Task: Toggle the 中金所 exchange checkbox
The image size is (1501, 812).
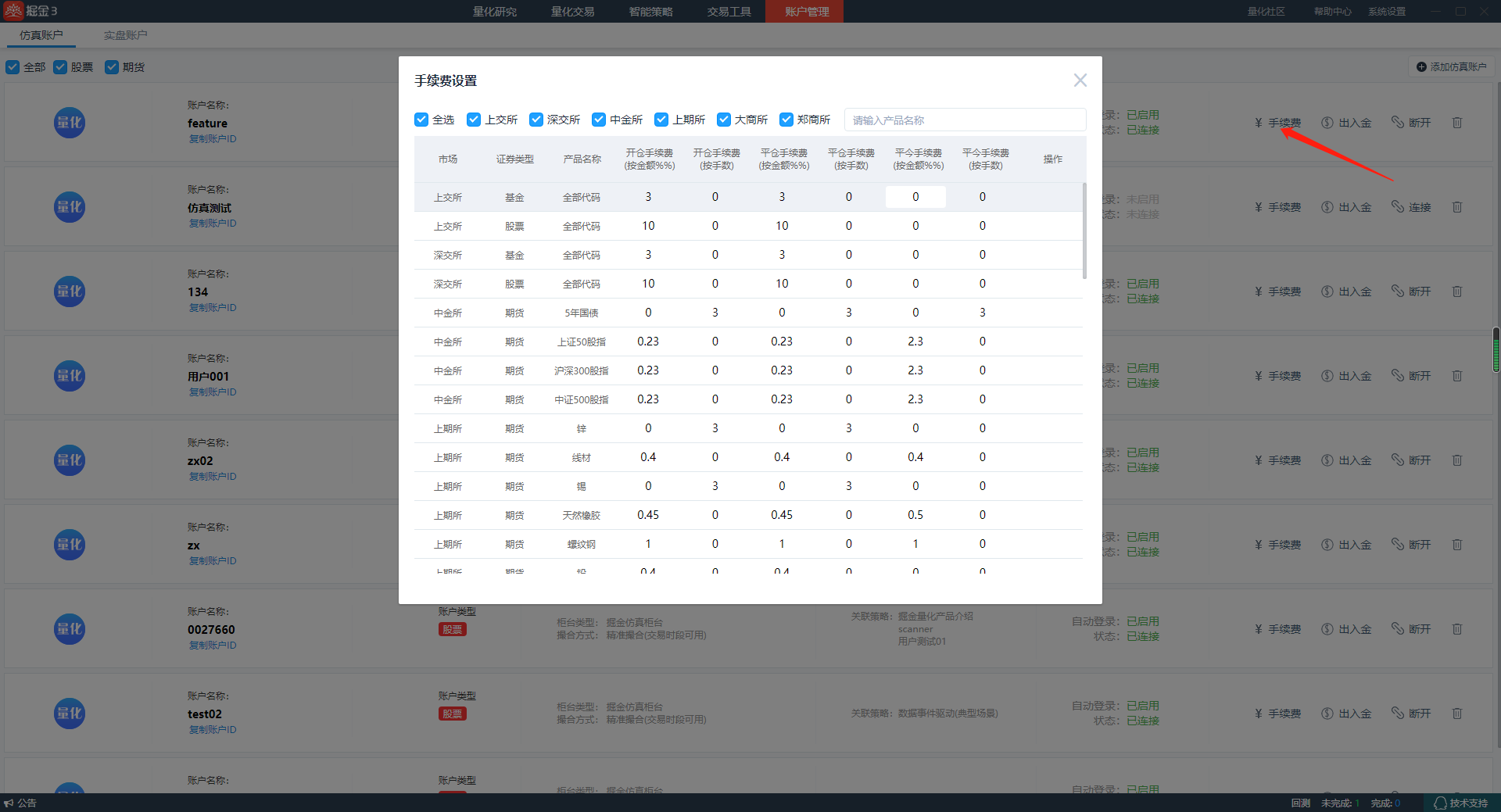Action: (599, 120)
